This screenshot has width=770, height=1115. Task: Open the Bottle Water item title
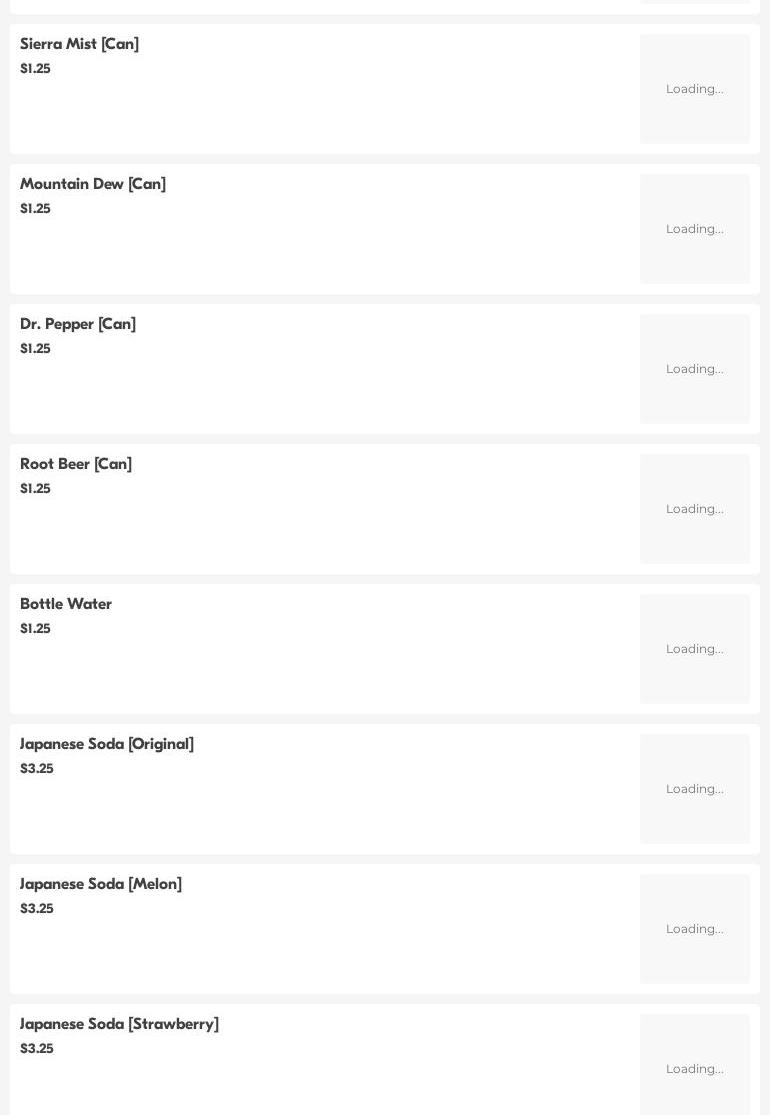pyautogui.click(x=66, y=604)
